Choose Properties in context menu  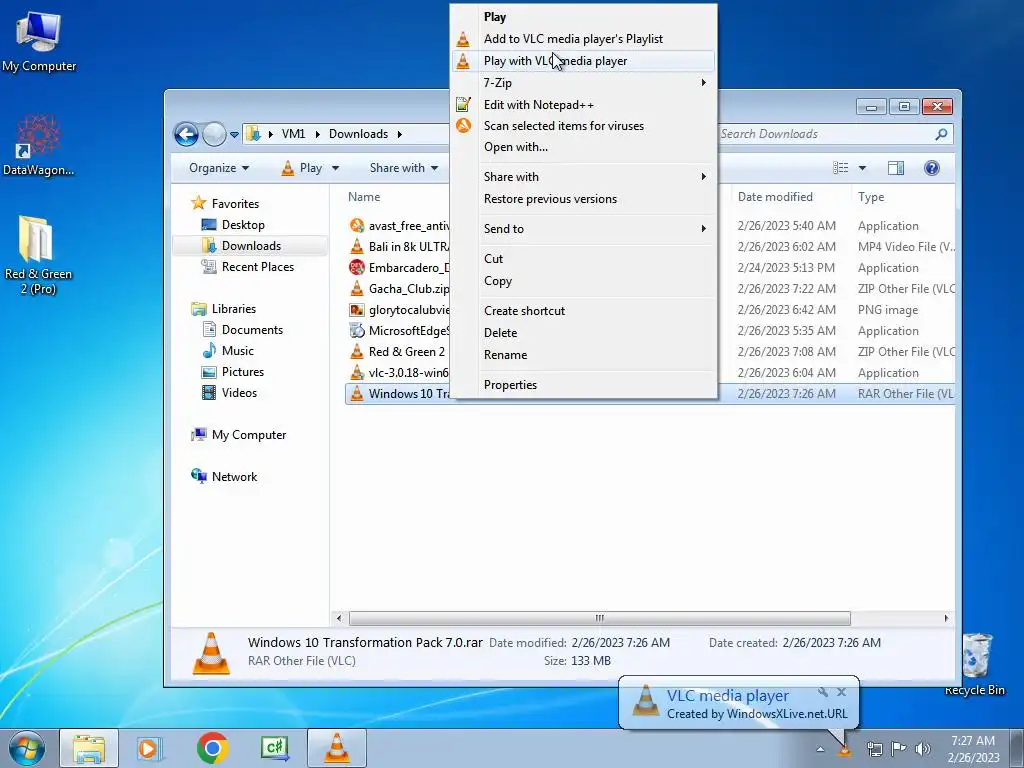583,385
